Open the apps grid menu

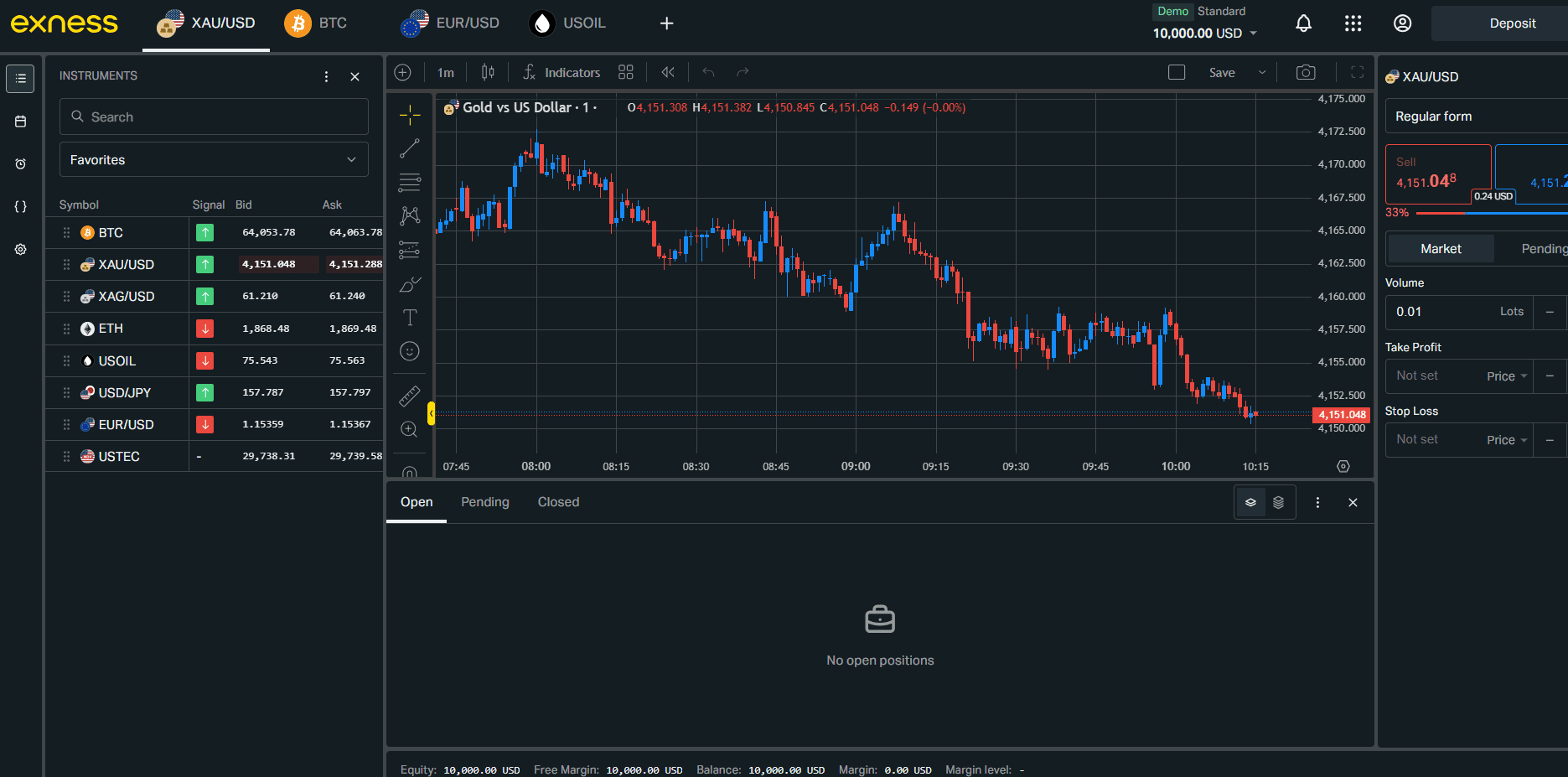[x=1353, y=23]
